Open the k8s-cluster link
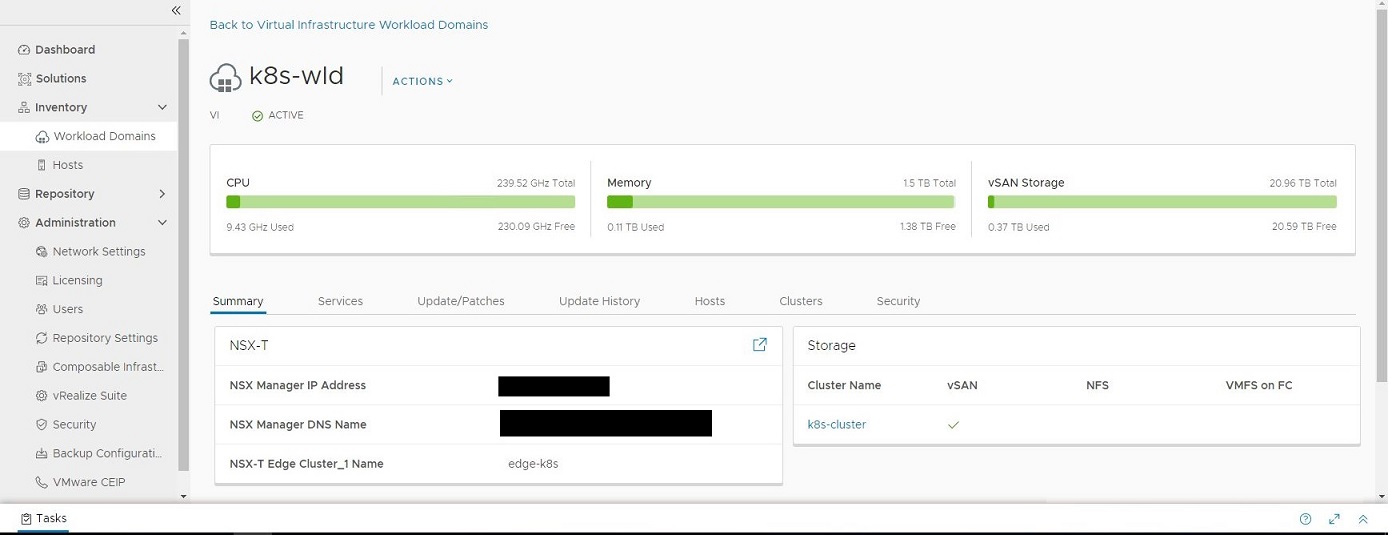 pos(837,425)
